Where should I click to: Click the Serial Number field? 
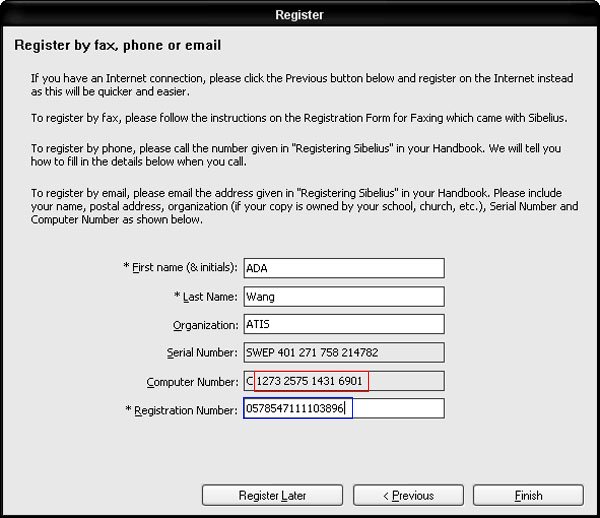344,352
